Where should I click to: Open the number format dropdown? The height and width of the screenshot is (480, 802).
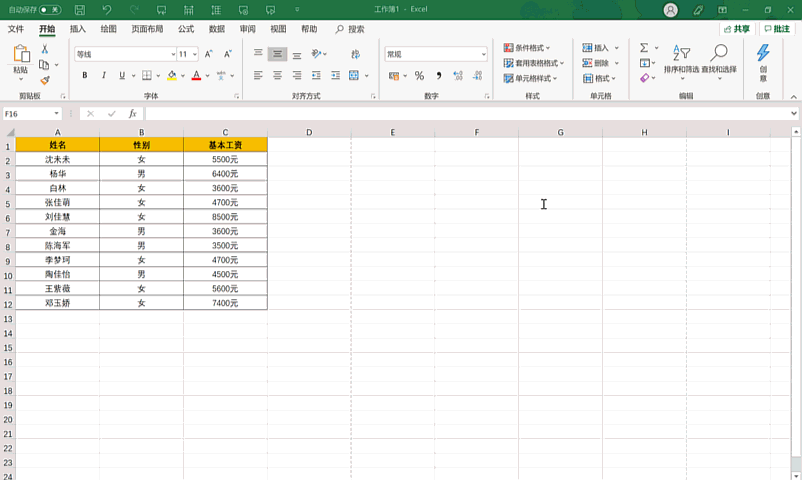(483, 54)
